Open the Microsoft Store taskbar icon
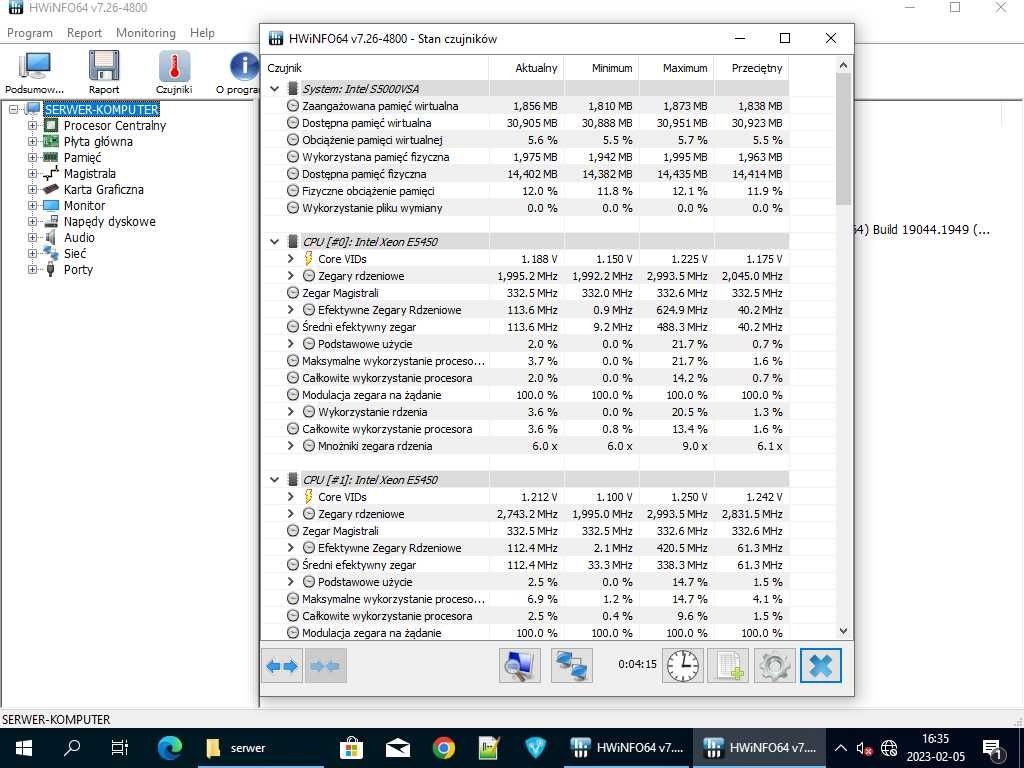Viewport: 1024px width, 768px height. [x=351, y=748]
